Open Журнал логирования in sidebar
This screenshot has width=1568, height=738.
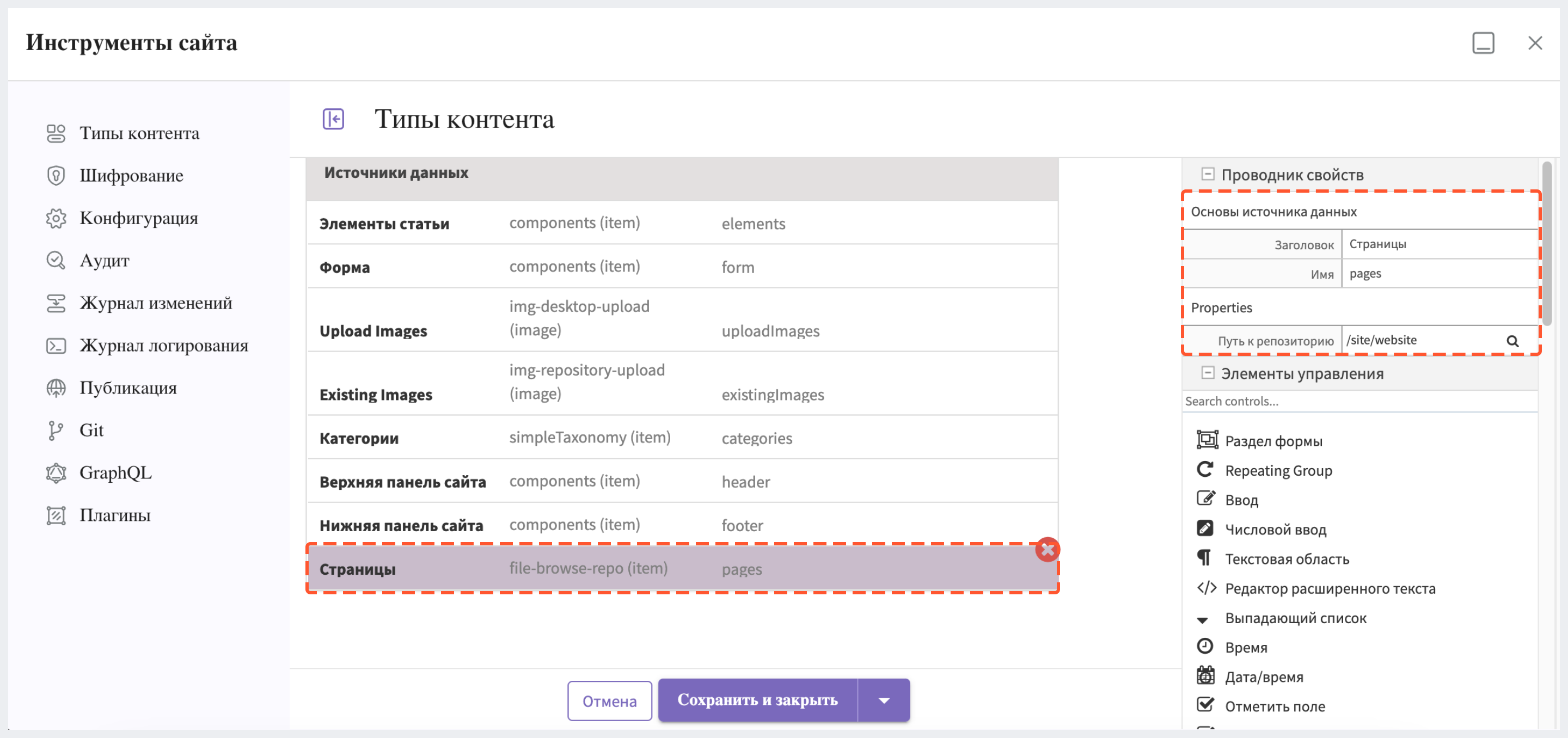(x=164, y=346)
